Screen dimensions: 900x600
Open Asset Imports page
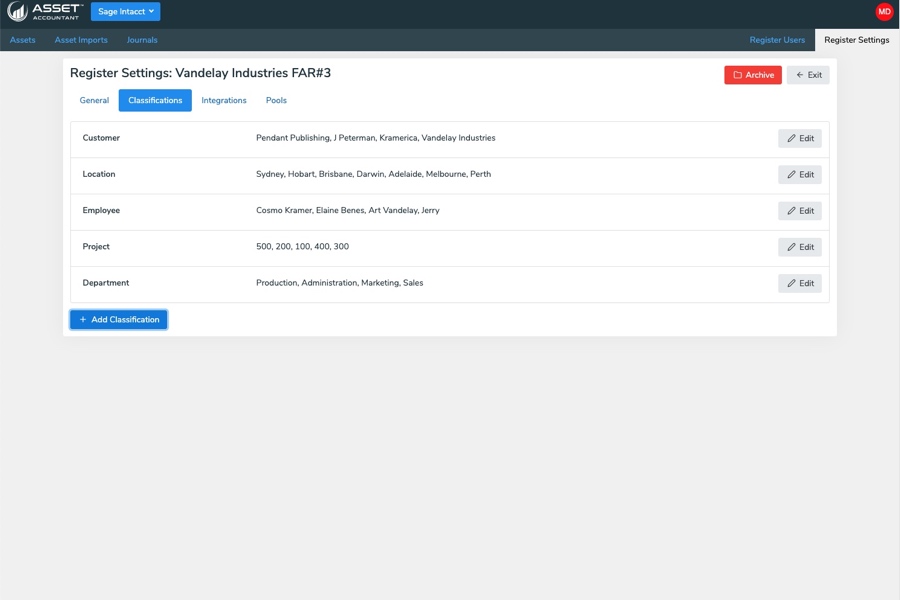pos(81,40)
